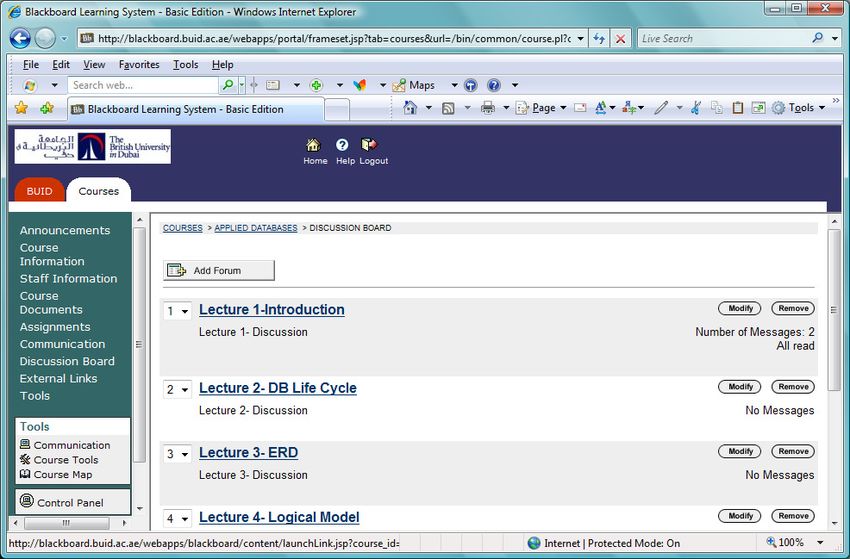Image resolution: width=850 pixels, height=559 pixels.
Task: Open the Tools menu in menu bar
Action: (x=185, y=65)
